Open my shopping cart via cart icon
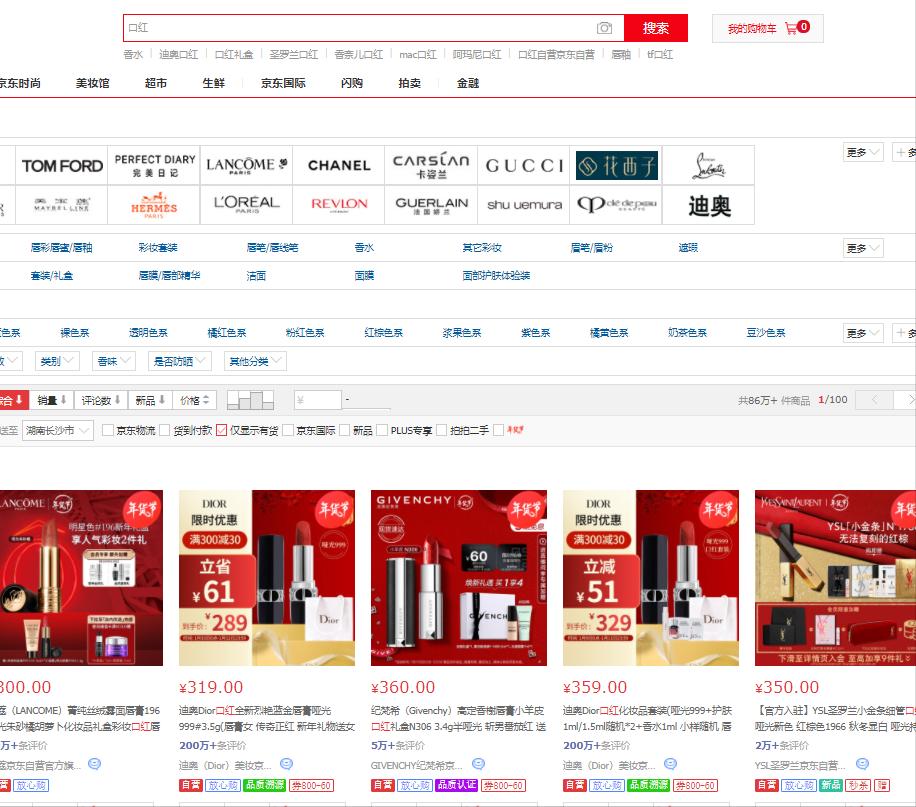Image resolution: width=916 pixels, height=807 pixels. [794, 28]
